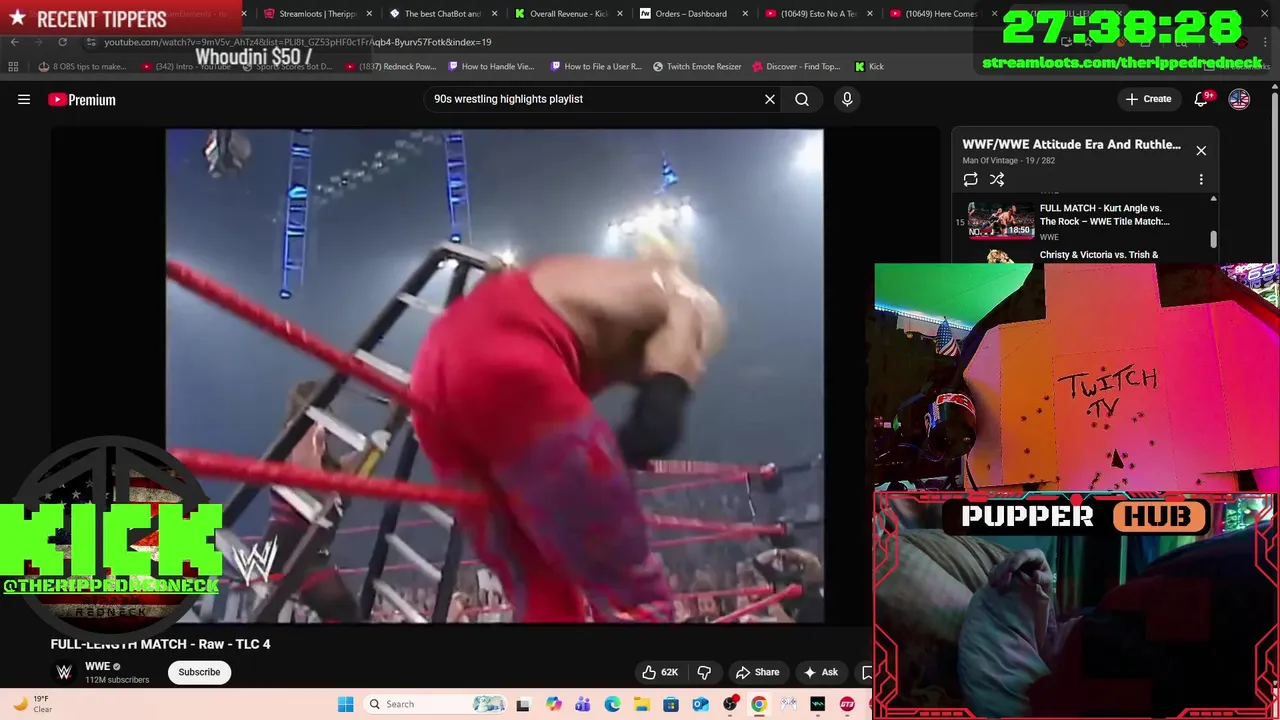The image size is (1280, 720).
Task: Open Kick bookmark
Action: coord(869,66)
